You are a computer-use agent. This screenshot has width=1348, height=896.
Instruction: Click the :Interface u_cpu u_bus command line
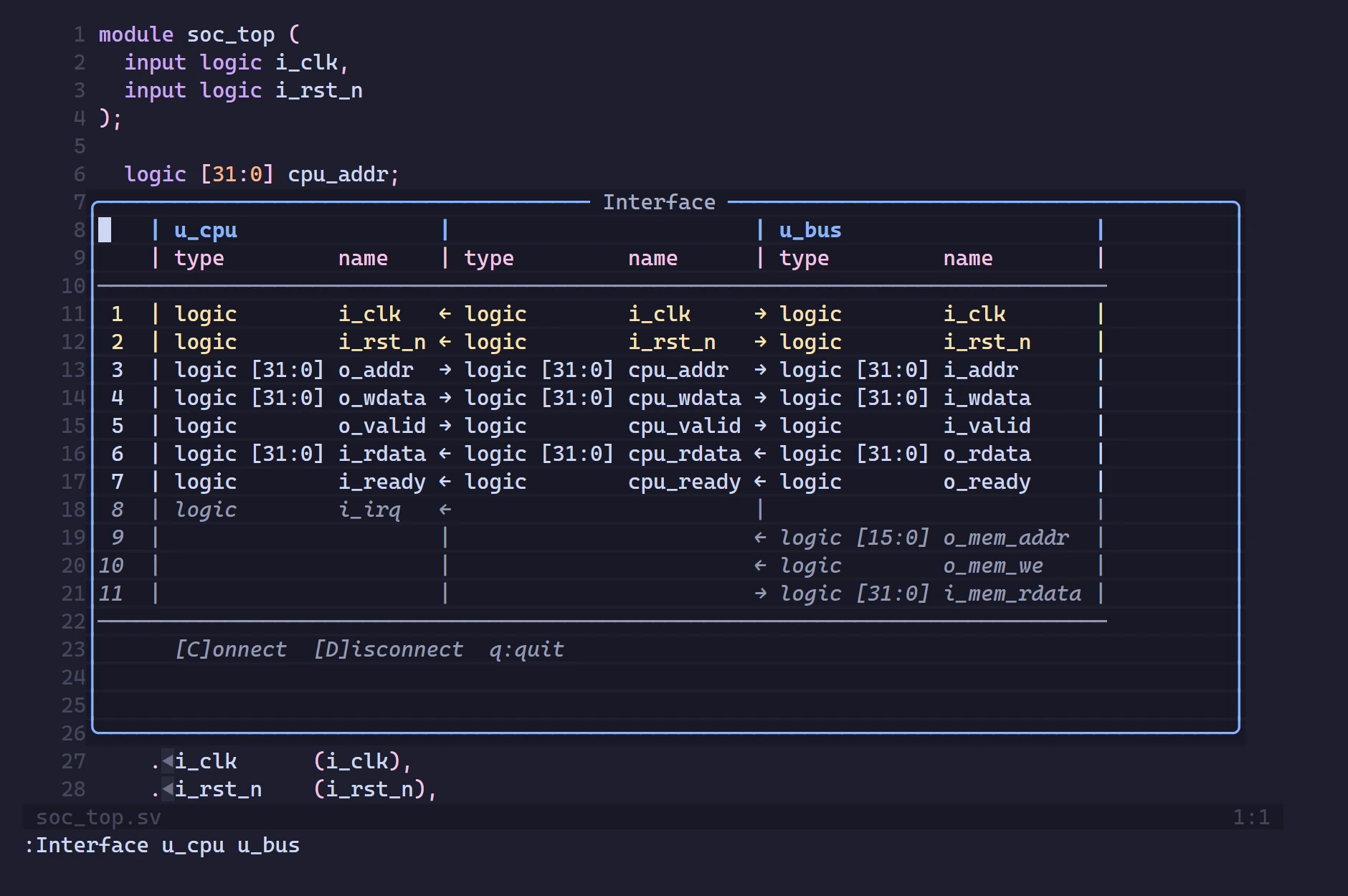[x=162, y=846]
